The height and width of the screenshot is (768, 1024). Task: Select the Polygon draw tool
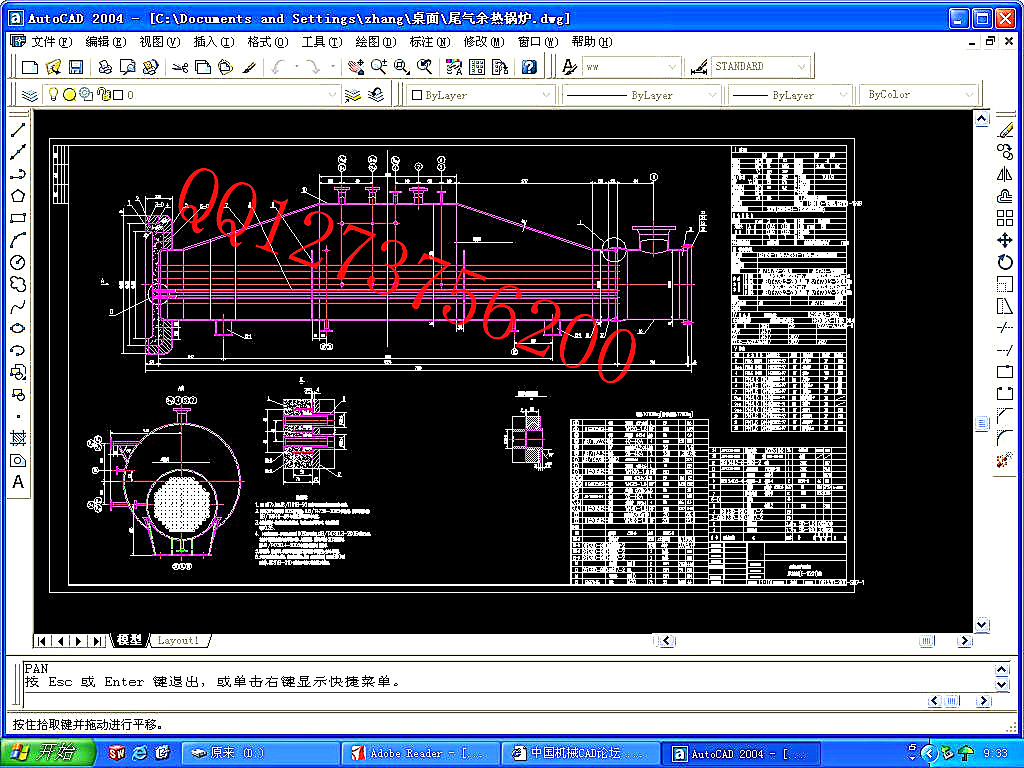click(x=18, y=196)
